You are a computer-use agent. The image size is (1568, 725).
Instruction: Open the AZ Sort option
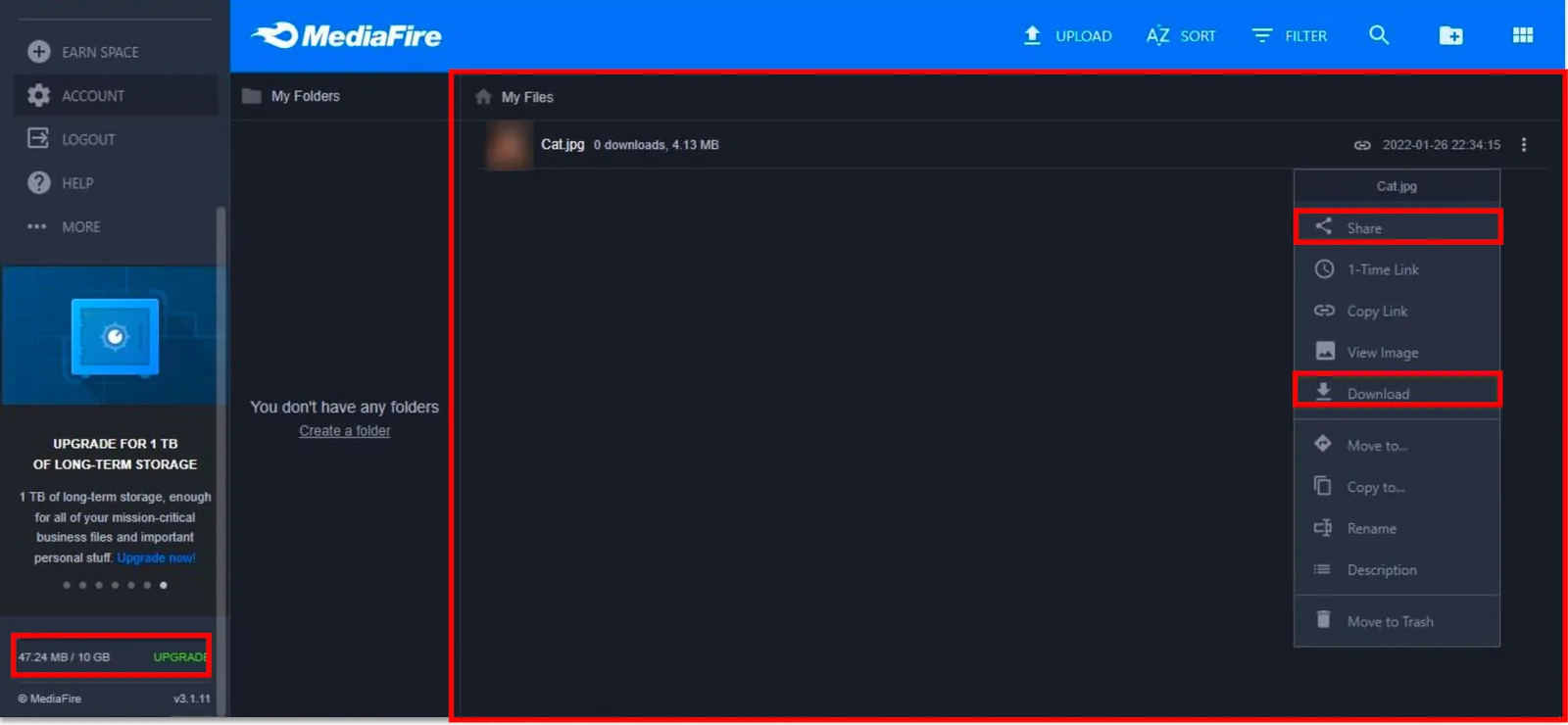click(x=1181, y=35)
